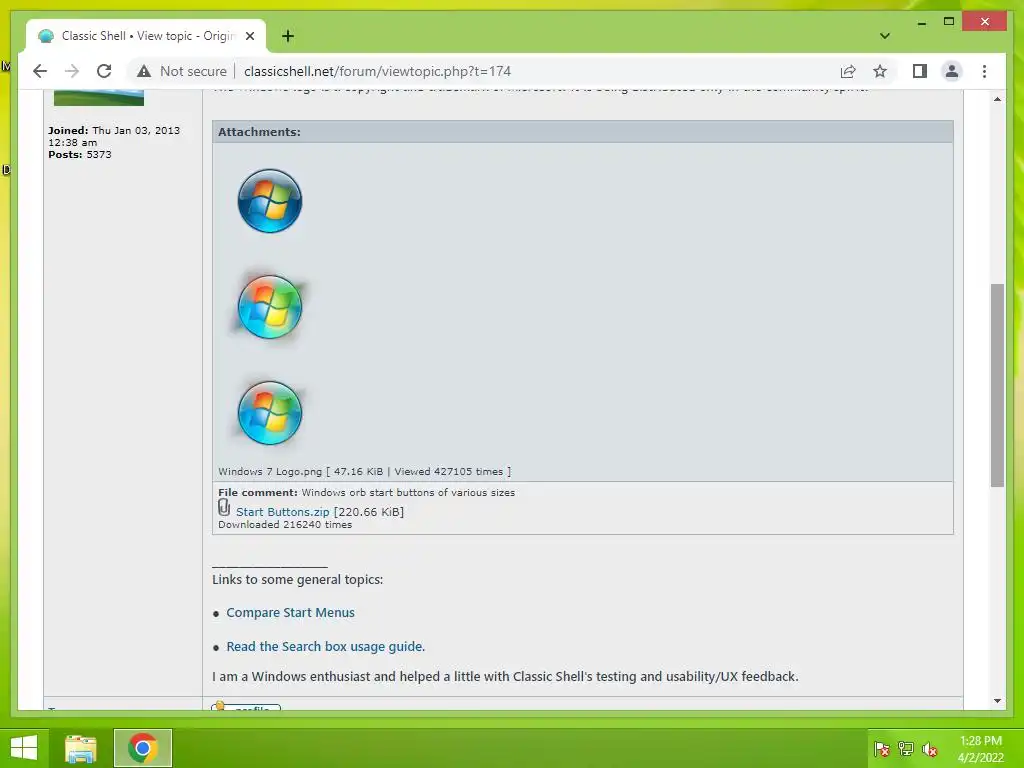Click the Attachments: header
Image resolution: width=1024 pixels, height=768 pixels.
click(259, 132)
